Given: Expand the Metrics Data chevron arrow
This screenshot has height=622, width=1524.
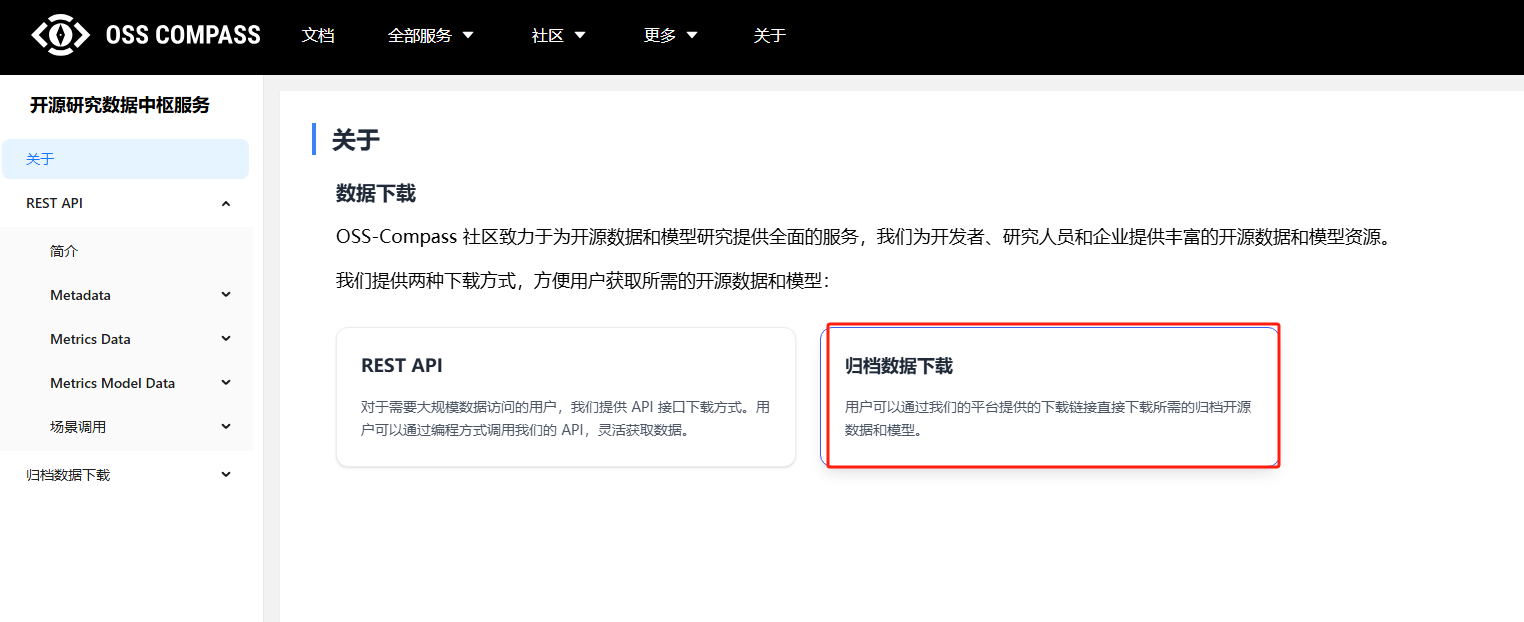Looking at the screenshot, I should click(x=226, y=339).
